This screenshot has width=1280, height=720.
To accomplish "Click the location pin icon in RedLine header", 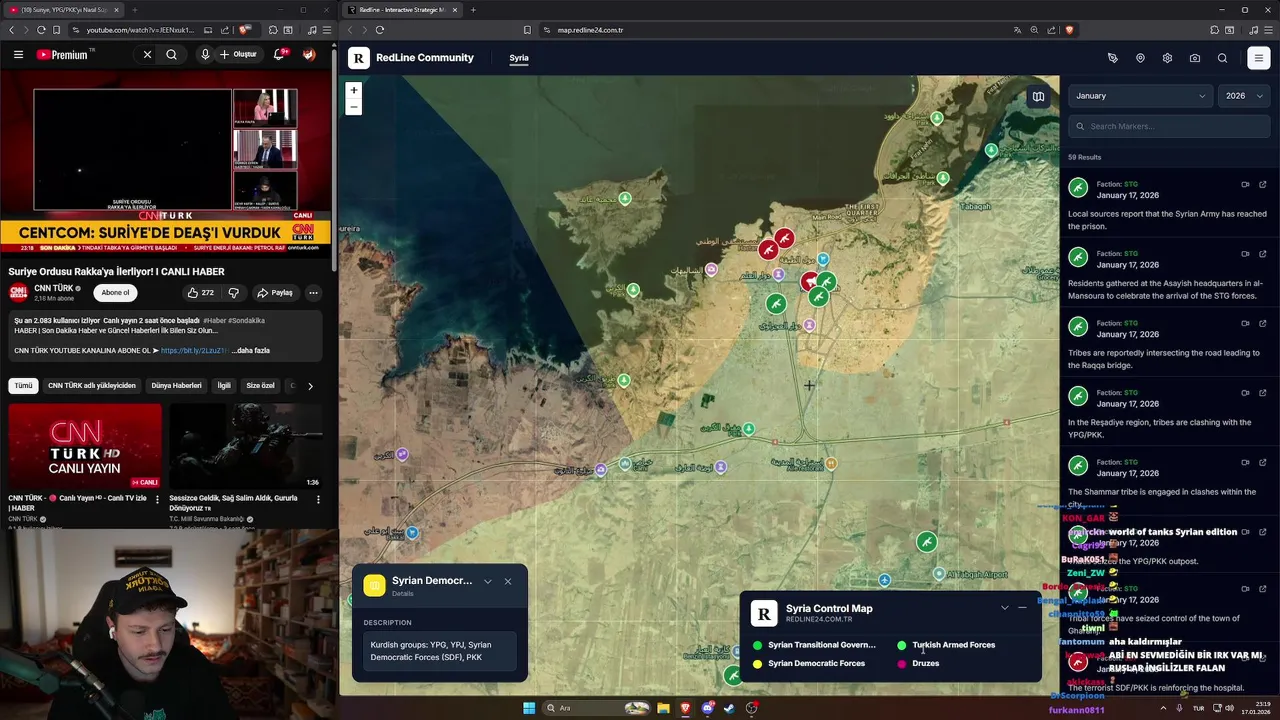I will 1140,58.
